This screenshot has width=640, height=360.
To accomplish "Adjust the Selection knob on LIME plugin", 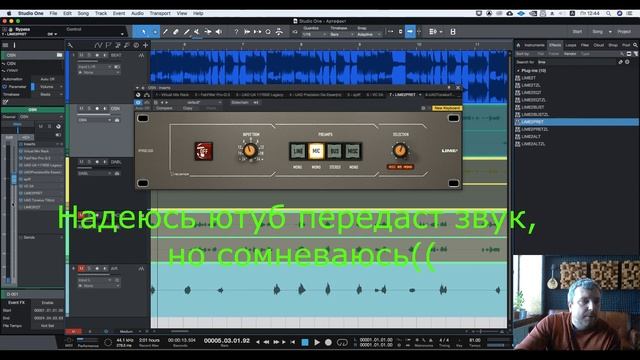I will (400, 151).
